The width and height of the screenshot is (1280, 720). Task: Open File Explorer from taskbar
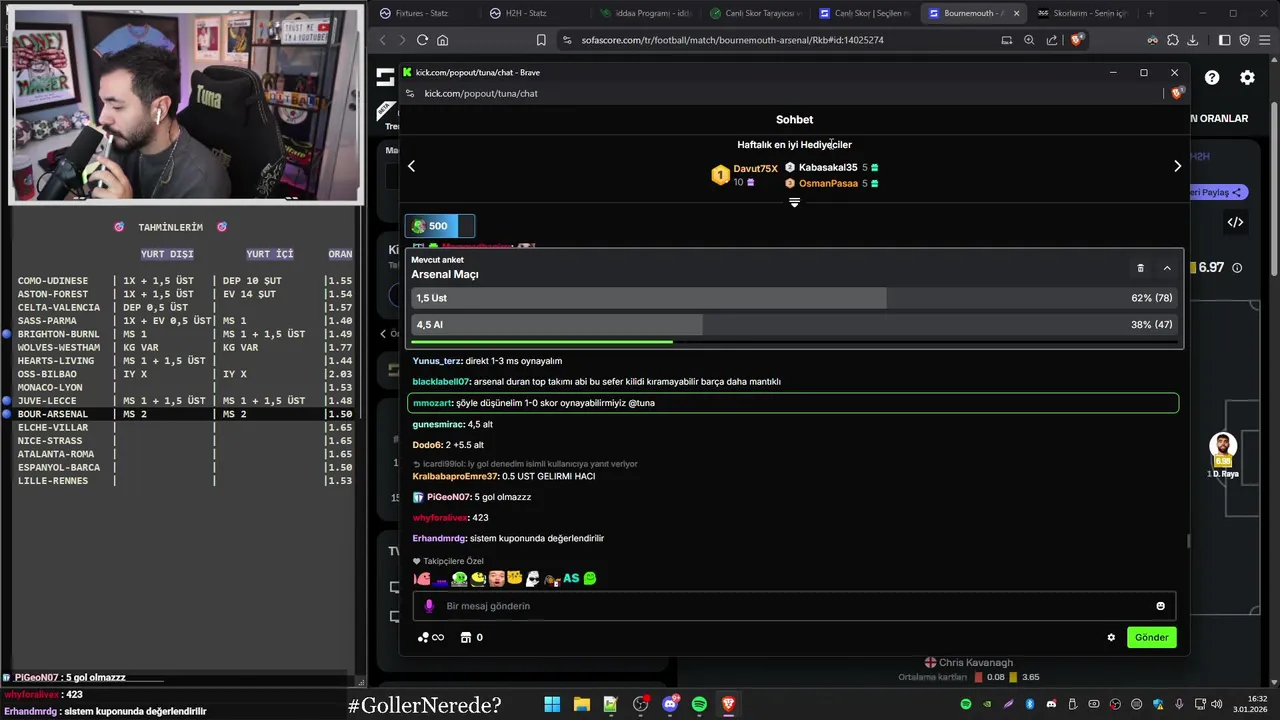(581, 704)
